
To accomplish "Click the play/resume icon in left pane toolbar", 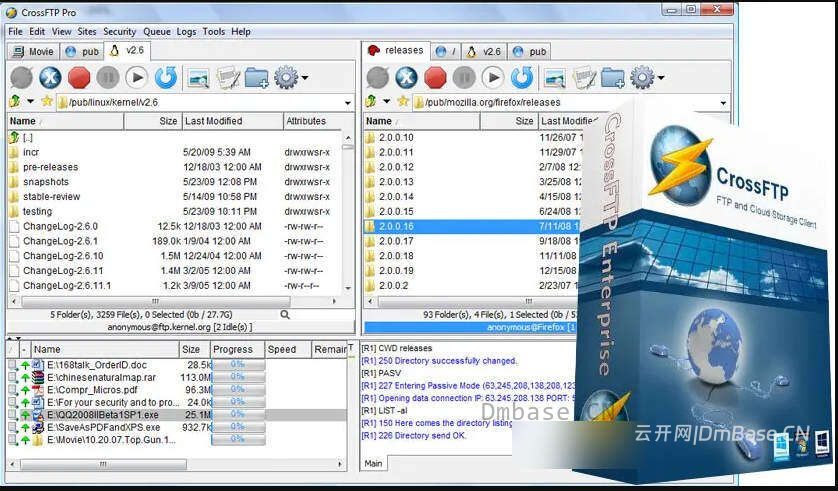I will point(137,78).
